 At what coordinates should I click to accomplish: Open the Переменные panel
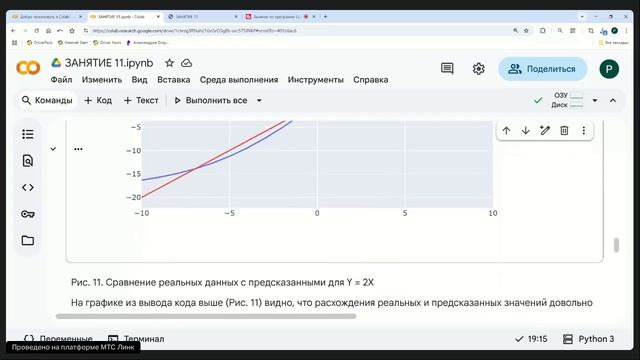tap(58, 339)
